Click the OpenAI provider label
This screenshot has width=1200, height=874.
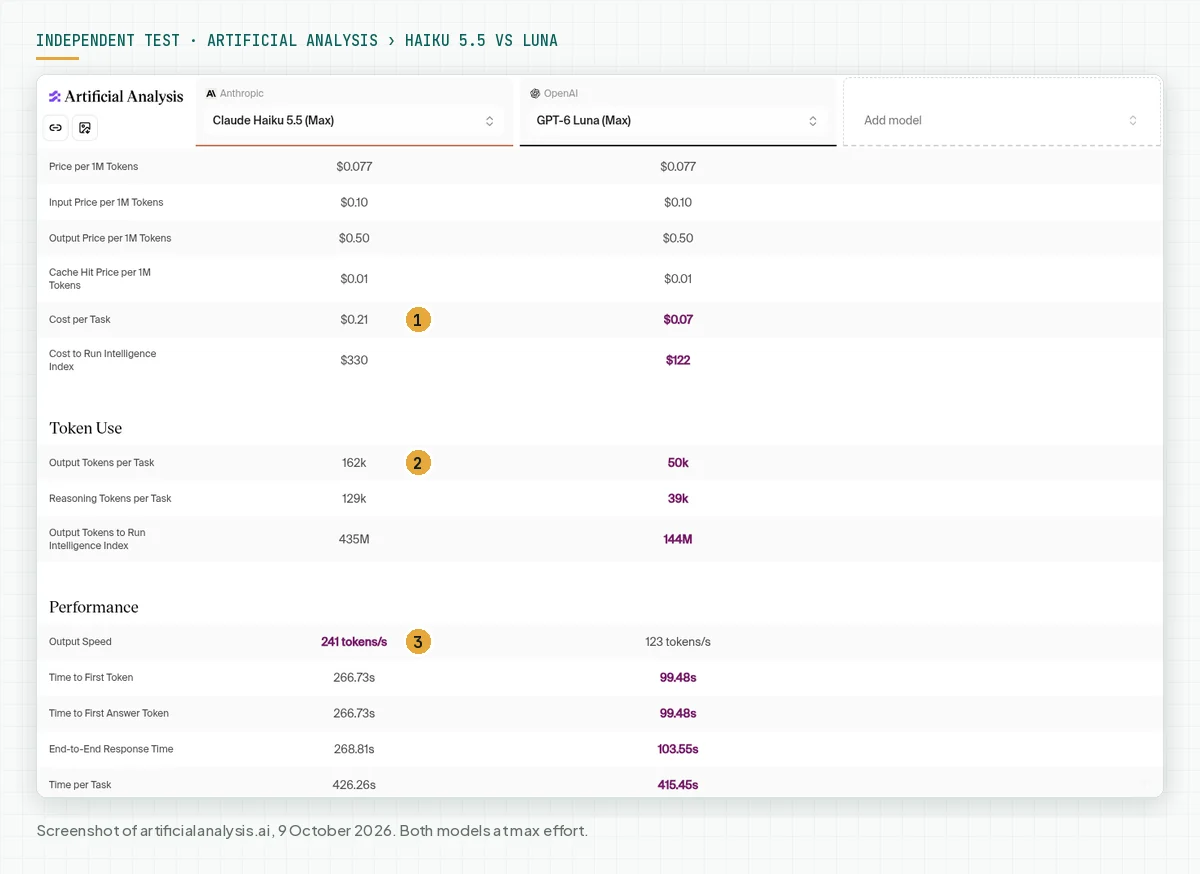(x=561, y=94)
